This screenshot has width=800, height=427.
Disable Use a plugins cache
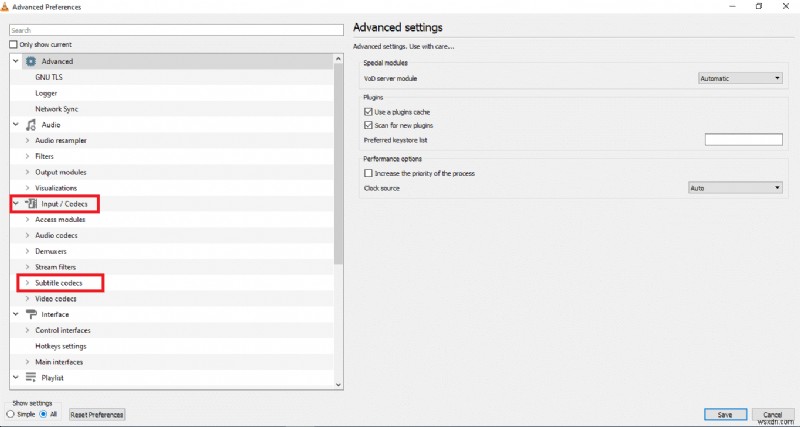[368, 112]
